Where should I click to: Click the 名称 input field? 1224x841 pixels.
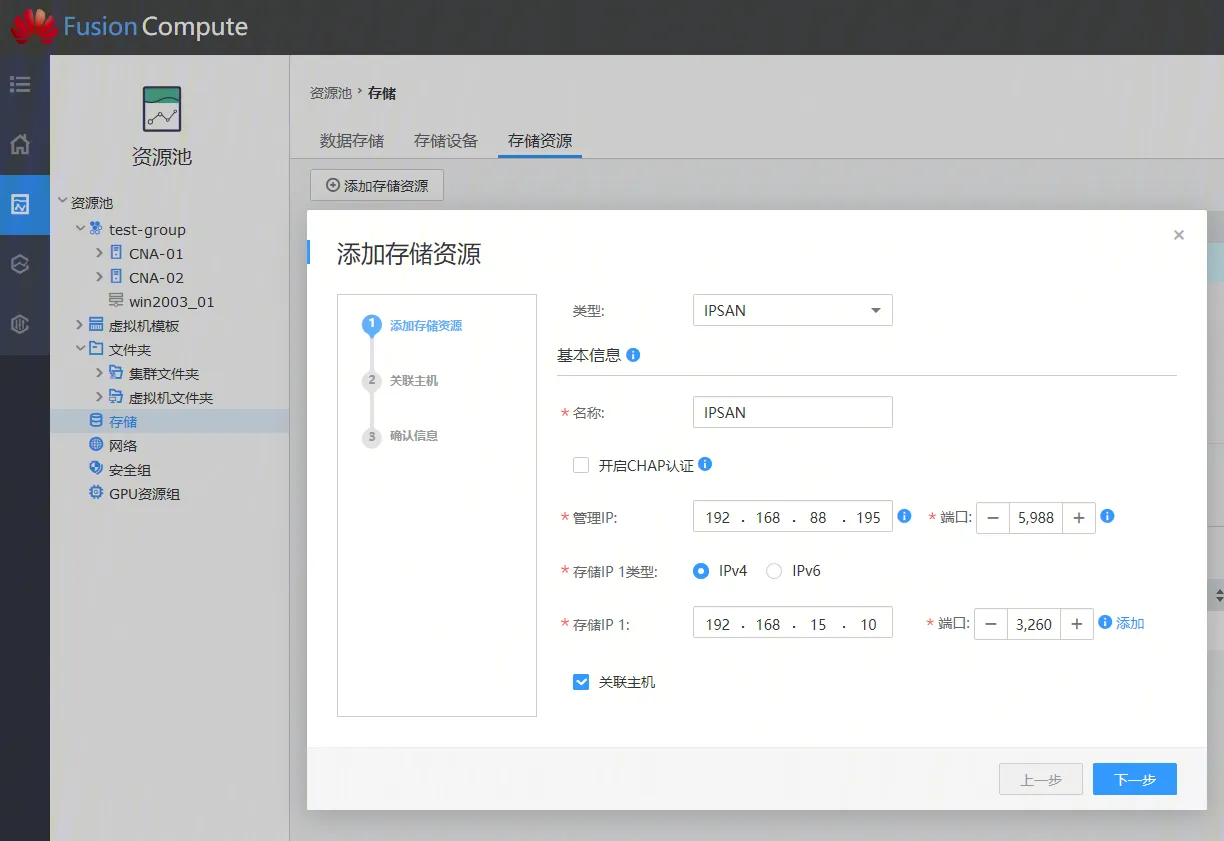(792, 412)
